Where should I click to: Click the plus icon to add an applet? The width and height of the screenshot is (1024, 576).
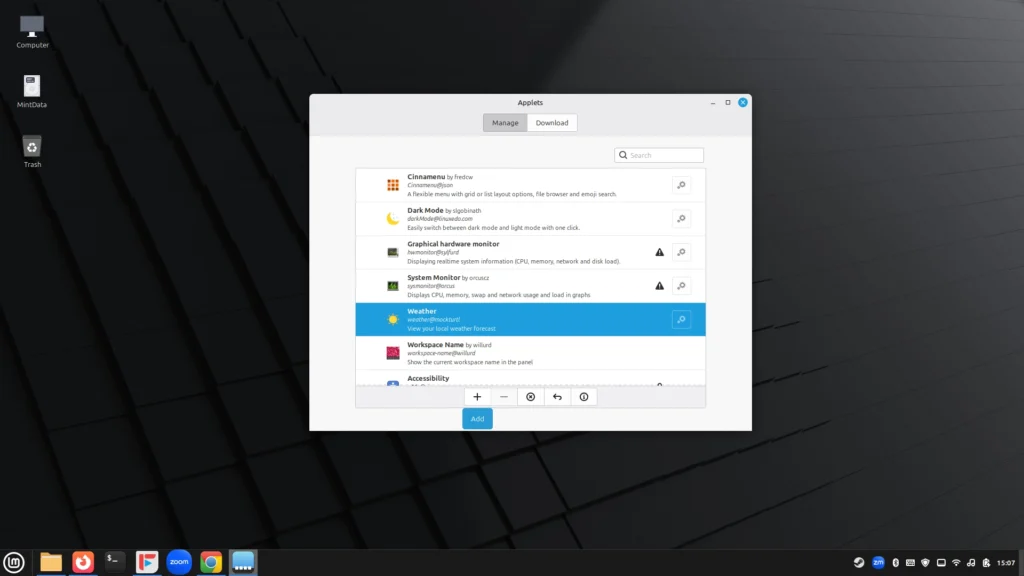point(477,396)
